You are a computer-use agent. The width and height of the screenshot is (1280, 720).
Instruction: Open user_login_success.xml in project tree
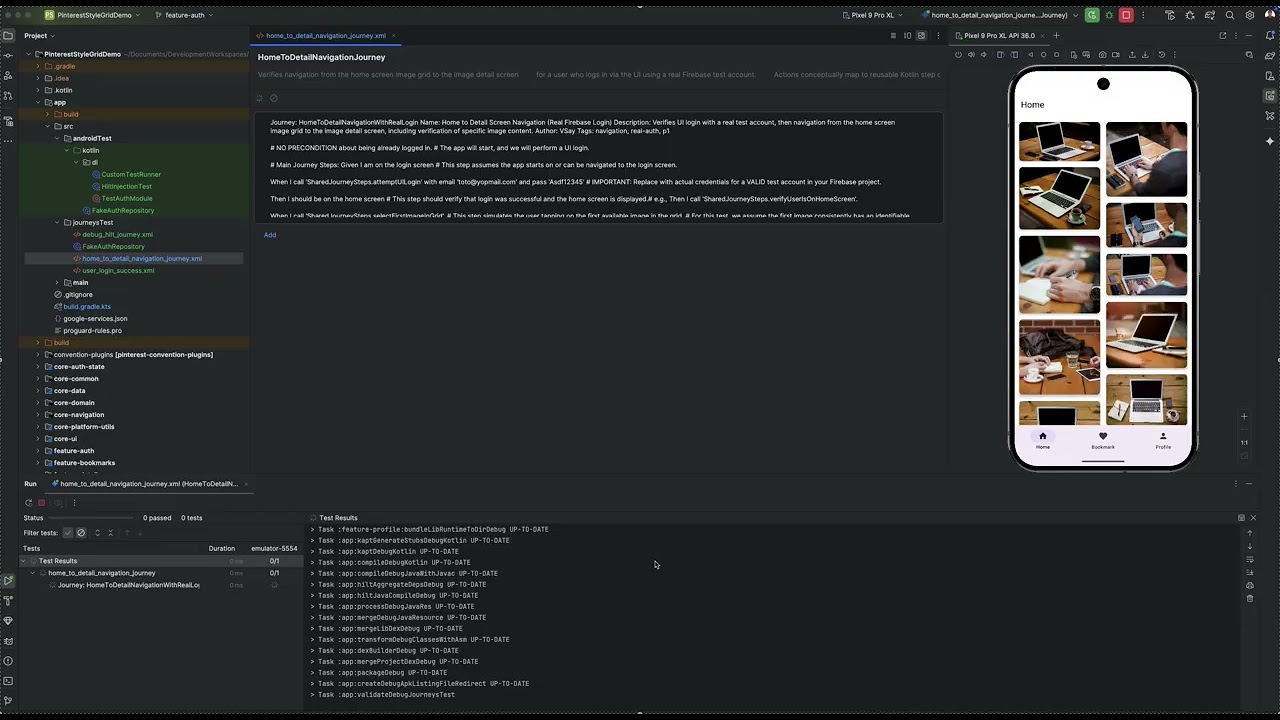(x=118, y=271)
